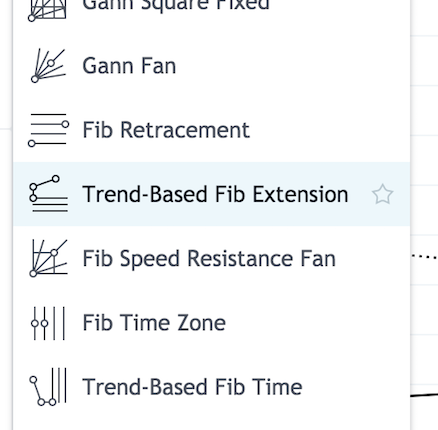Select the Gann Square Fixed text label
The height and width of the screenshot is (430, 438).
(176, 6)
